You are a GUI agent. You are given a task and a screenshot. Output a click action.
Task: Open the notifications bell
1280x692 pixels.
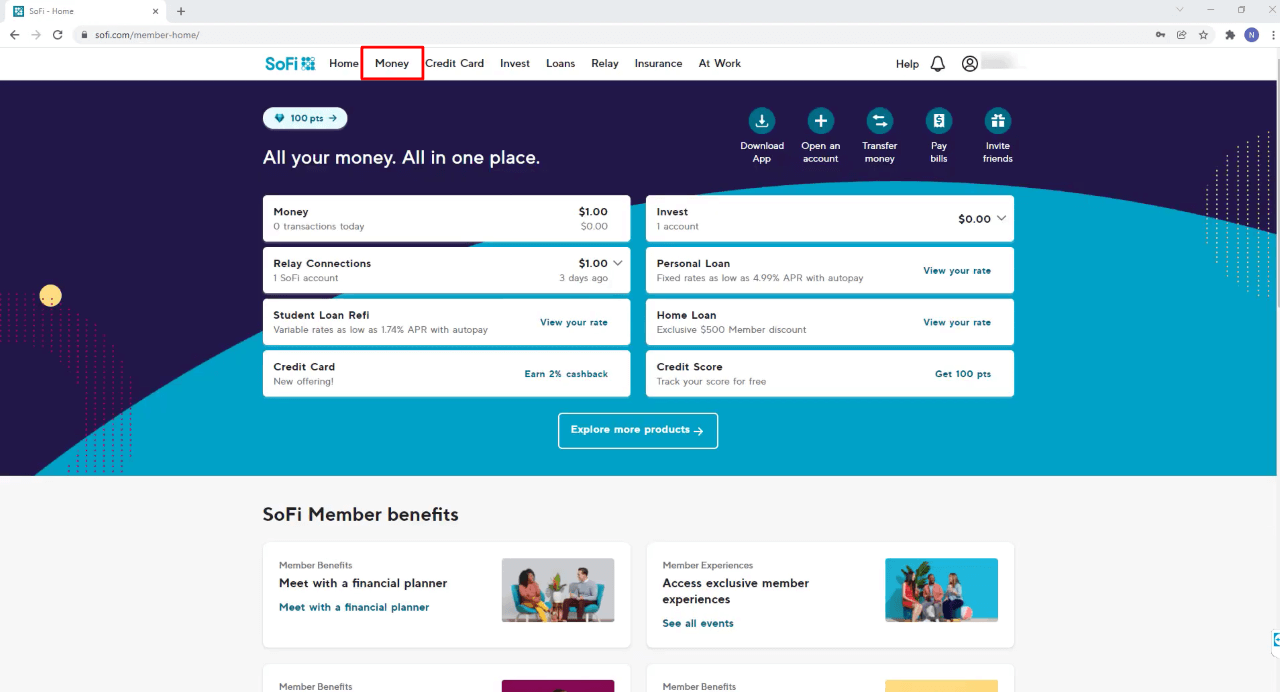(937, 63)
